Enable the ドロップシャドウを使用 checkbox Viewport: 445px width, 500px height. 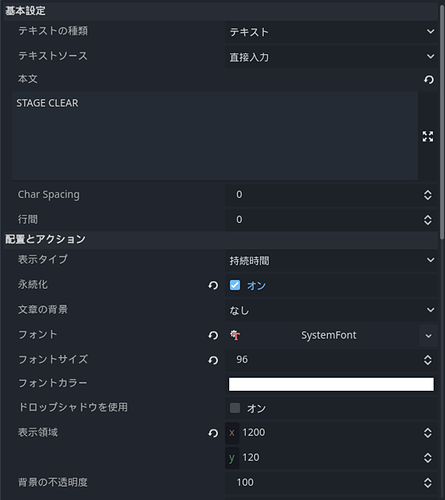point(235,408)
